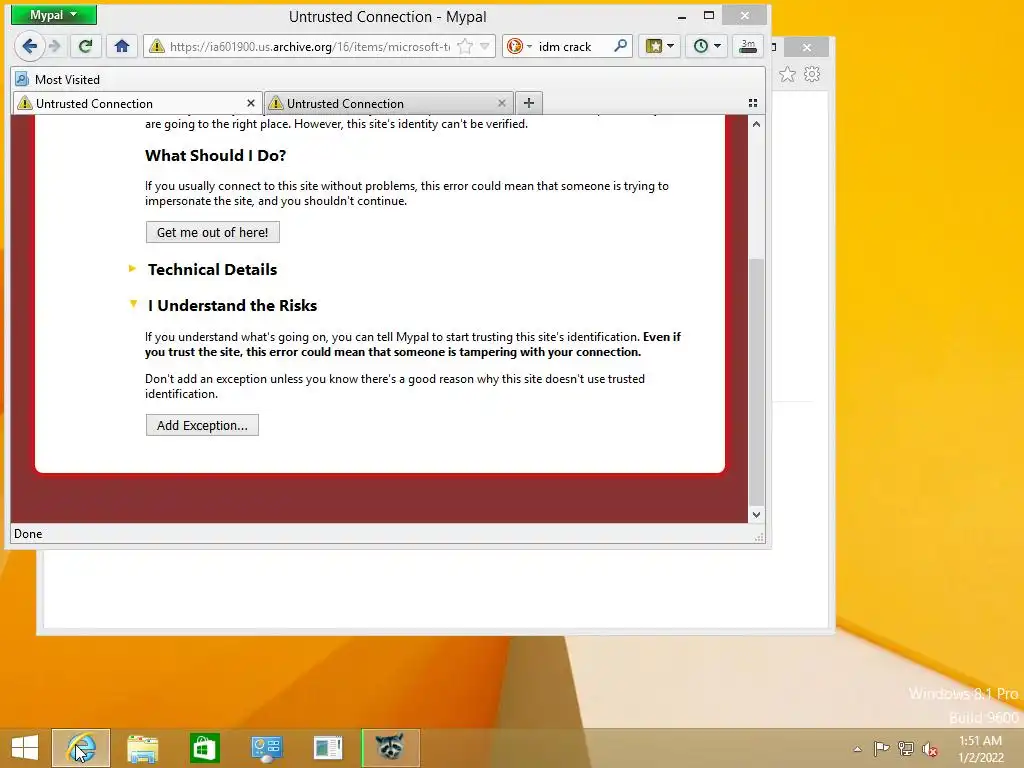
Task: Open the Windows Start button
Action: [25, 748]
